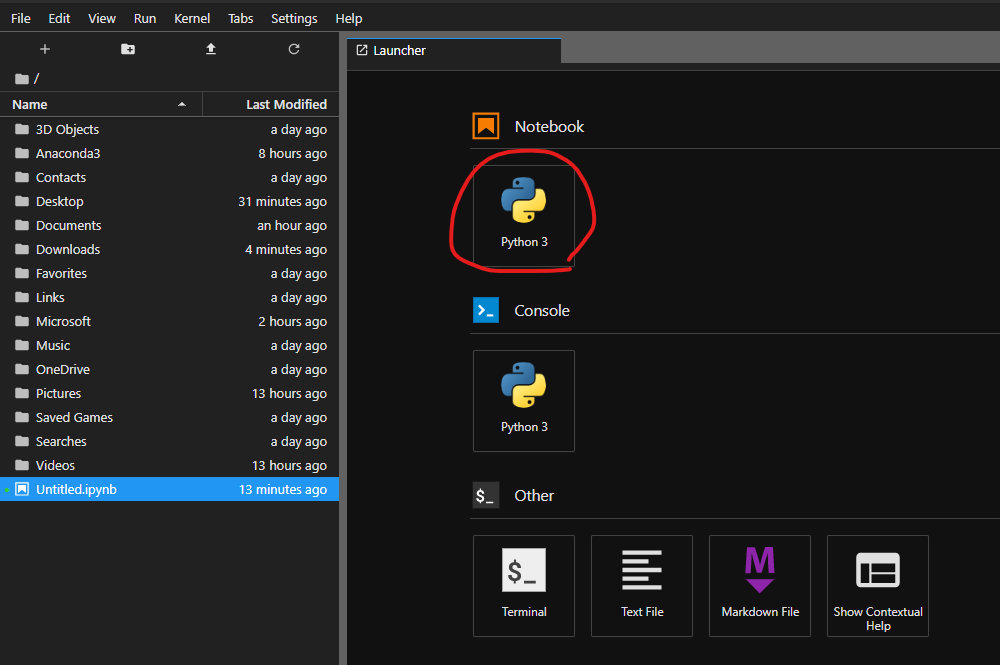Select the Launcher tab
1000x665 pixels.
[x=454, y=50]
